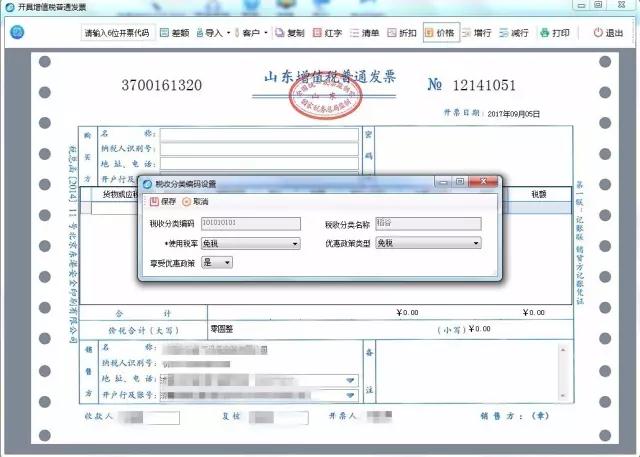
Task: Click the buyer 地址、电话 field
Action: pos(259,164)
